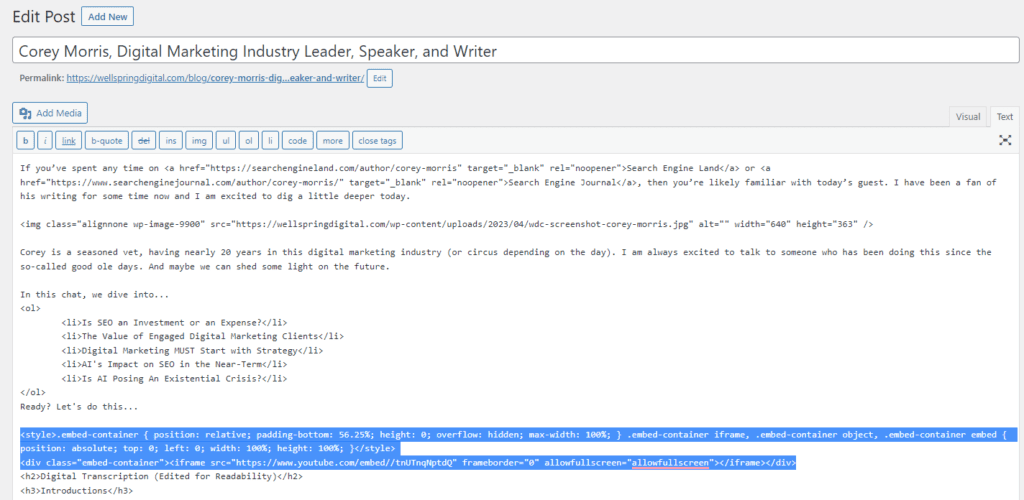Click the 'Edit Post' page heading

coord(44,17)
